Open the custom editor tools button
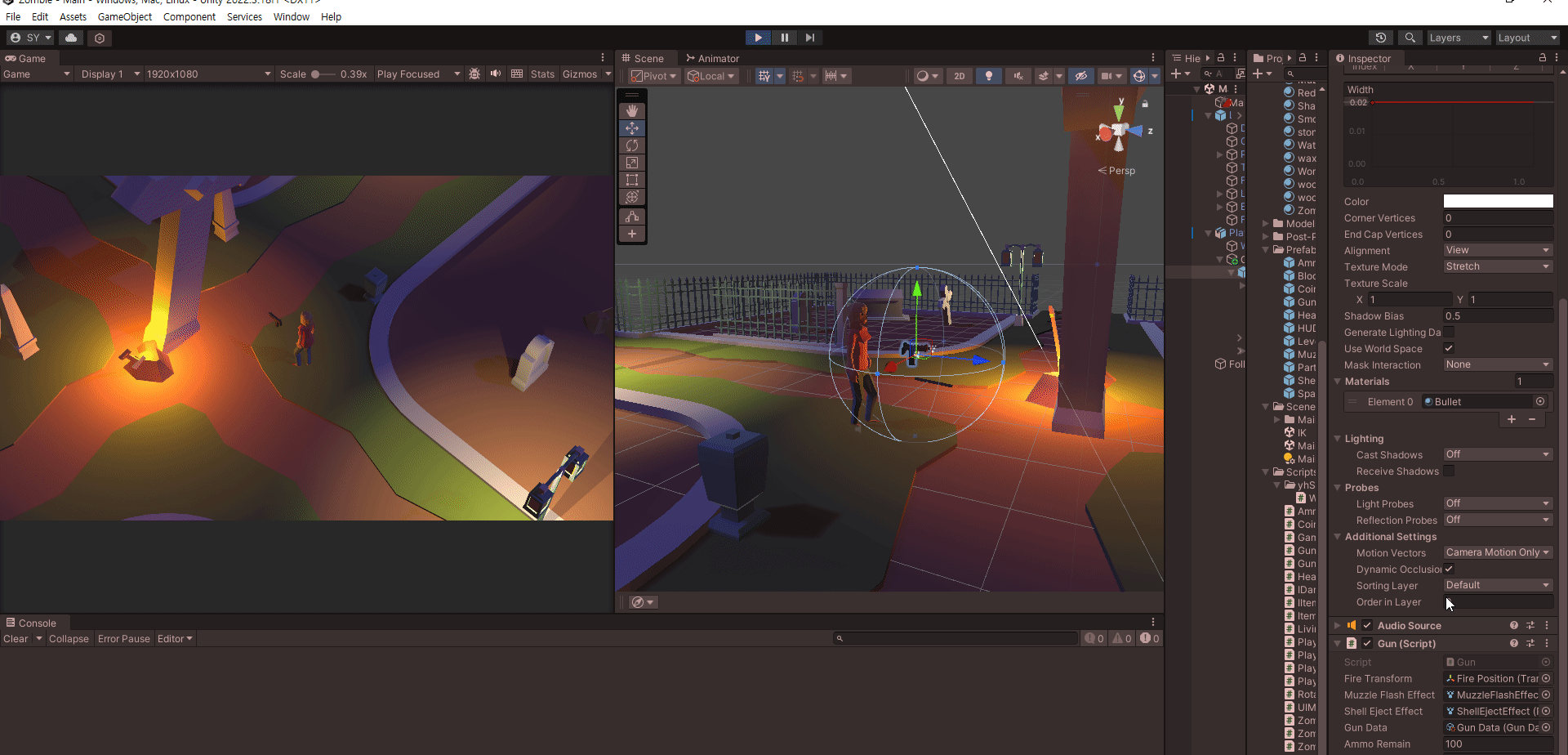 (x=632, y=217)
